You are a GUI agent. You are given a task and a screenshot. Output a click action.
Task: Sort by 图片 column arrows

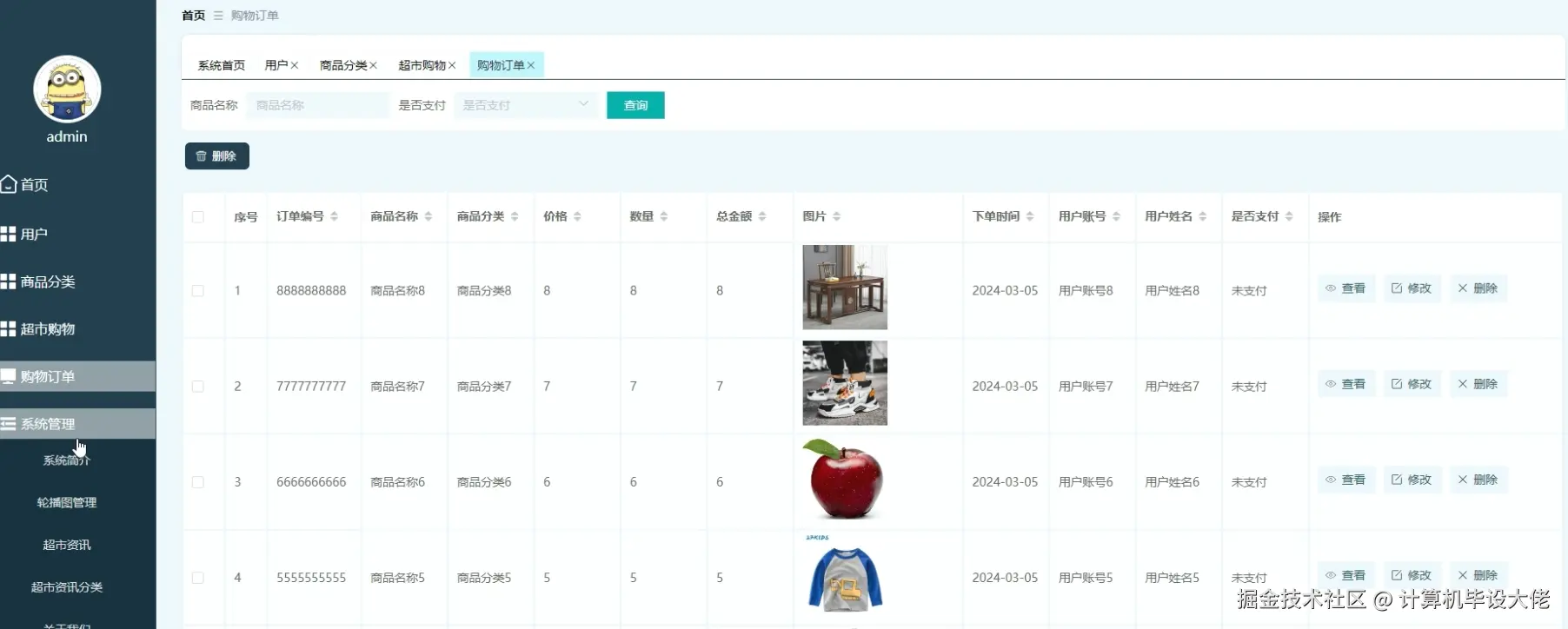click(836, 216)
